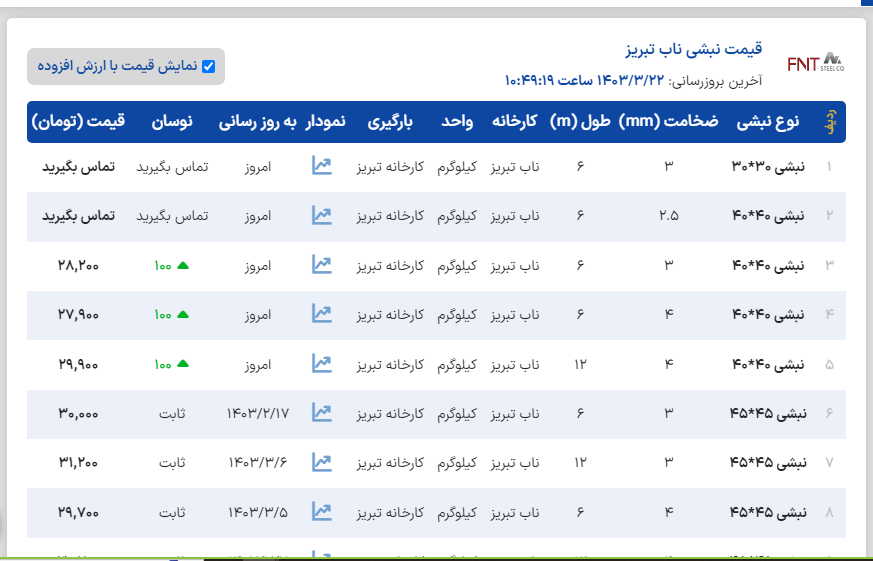The width and height of the screenshot is (873, 561).
Task: Click the FNT Steel Co logo
Action: click(x=814, y=63)
